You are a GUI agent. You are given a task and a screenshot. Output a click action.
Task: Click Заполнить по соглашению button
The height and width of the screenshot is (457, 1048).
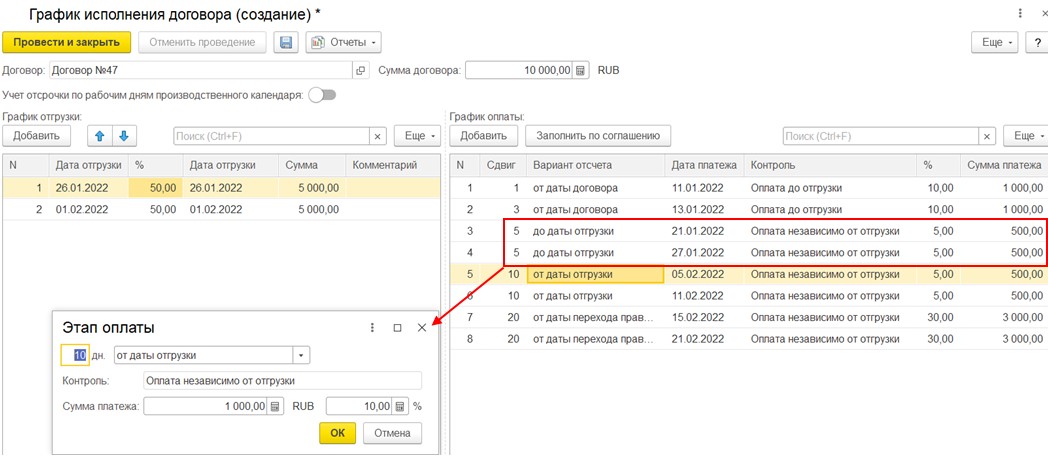[x=597, y=136]
